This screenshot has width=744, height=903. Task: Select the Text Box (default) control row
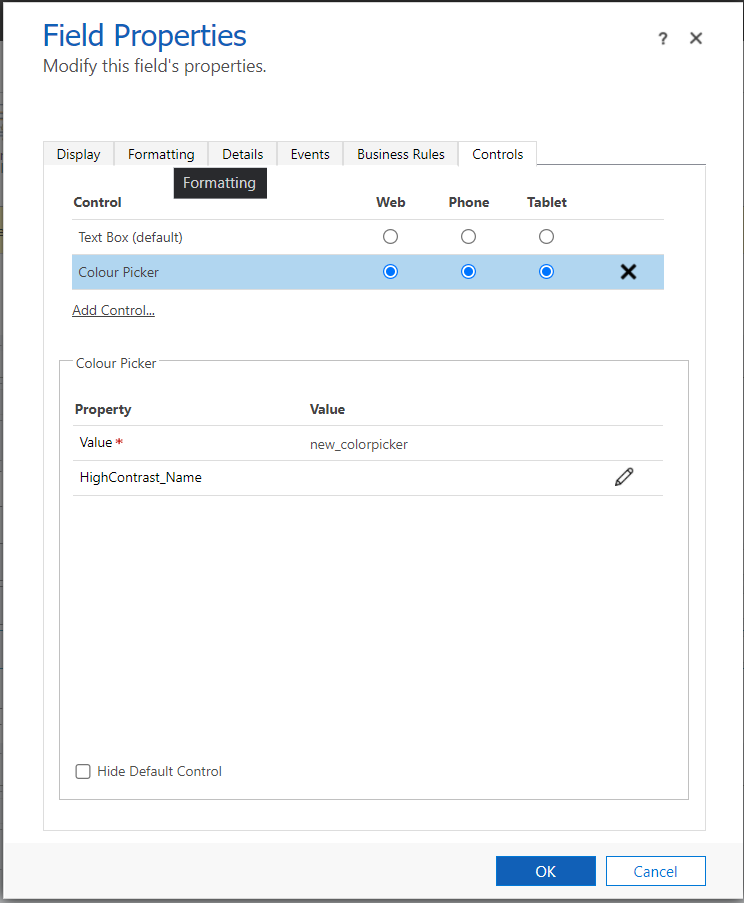[x=131, y=237]
